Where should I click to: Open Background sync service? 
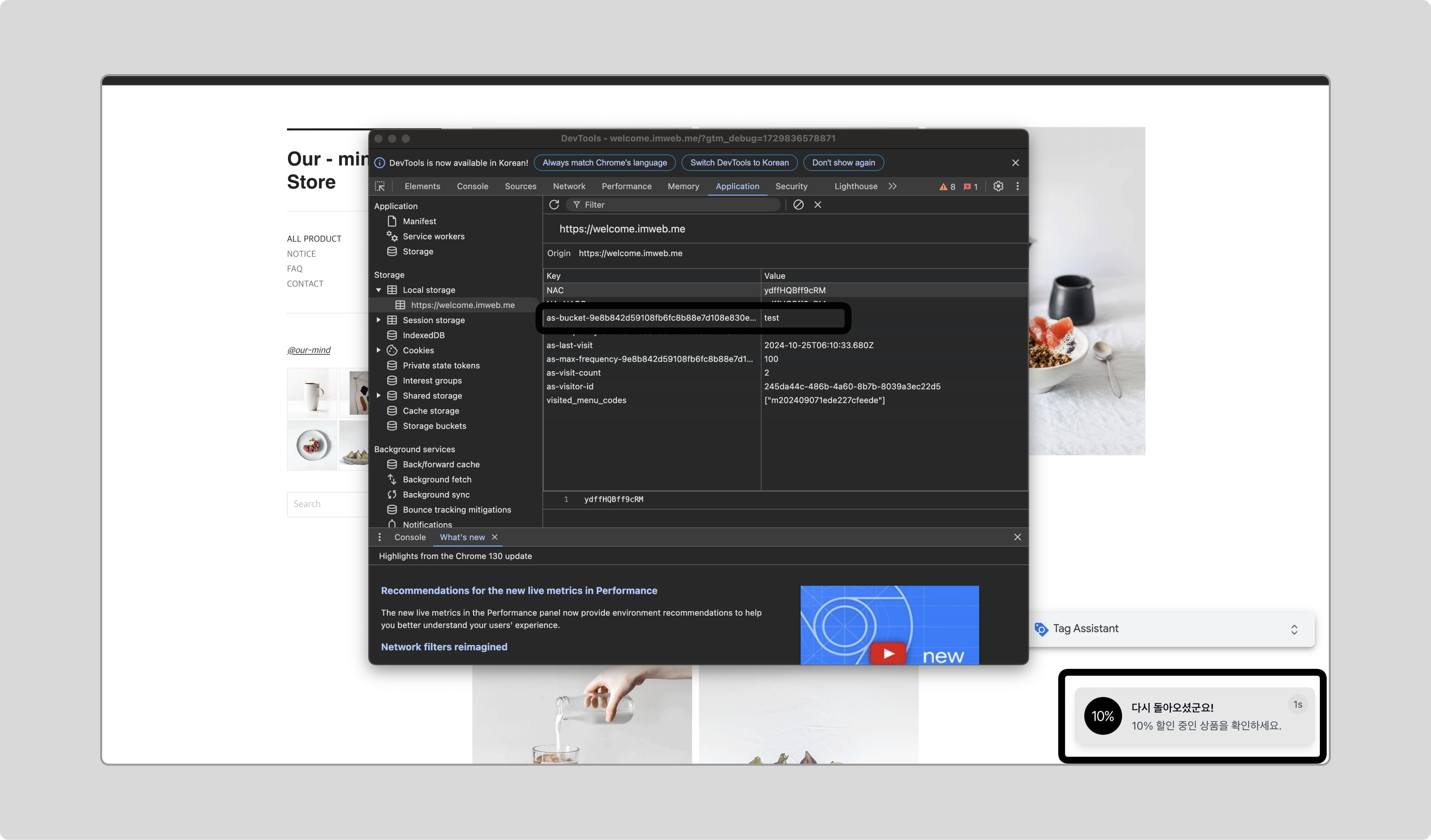[436, 495]
